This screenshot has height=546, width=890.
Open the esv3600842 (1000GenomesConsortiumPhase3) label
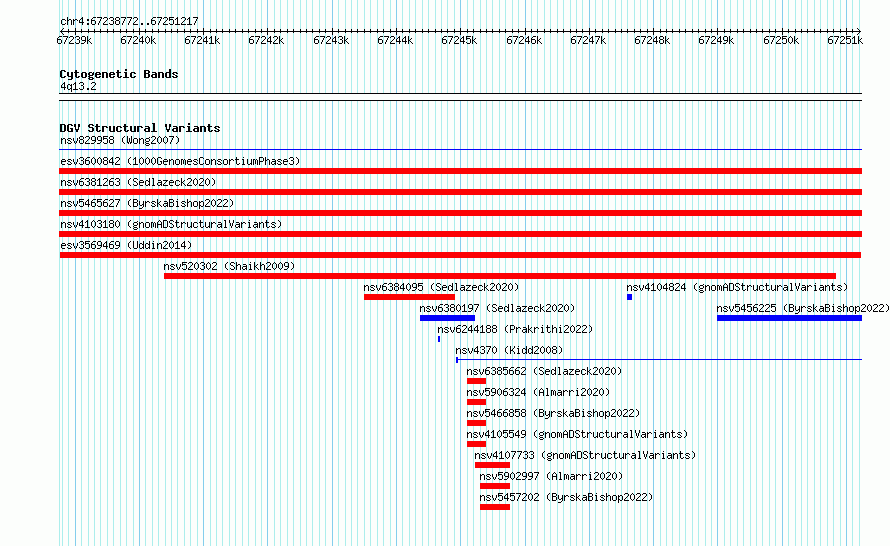[180, 161]
